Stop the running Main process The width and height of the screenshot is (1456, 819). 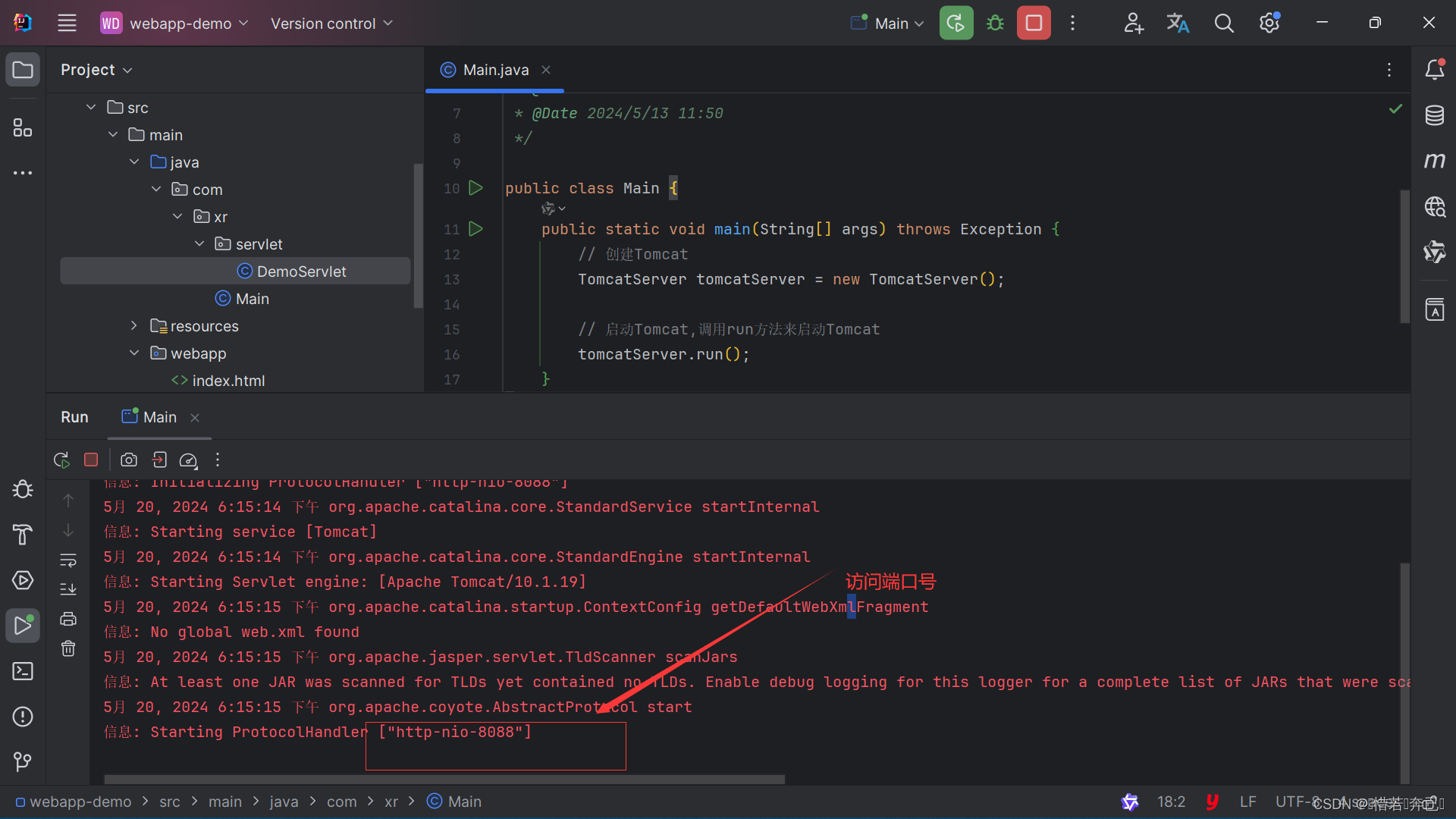point(1034,23)
